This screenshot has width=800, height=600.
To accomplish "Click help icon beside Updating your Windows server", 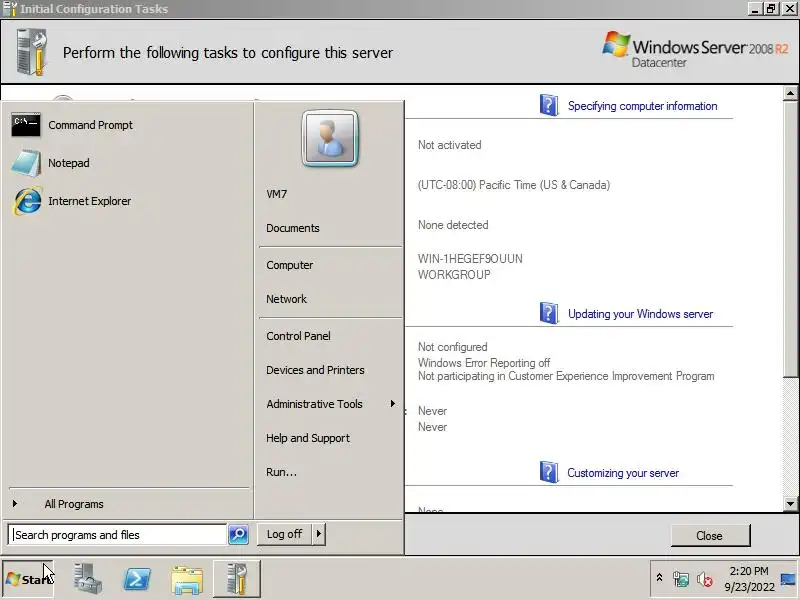I will (548, 313).
